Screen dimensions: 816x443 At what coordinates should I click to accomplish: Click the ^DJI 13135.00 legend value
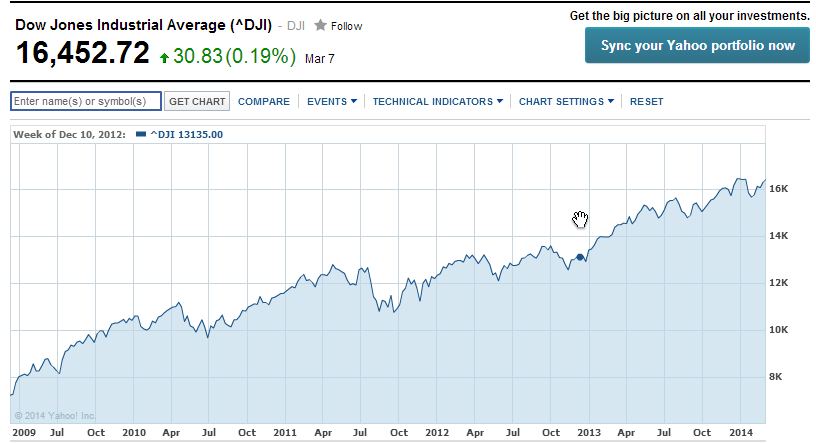pos(186,134)
